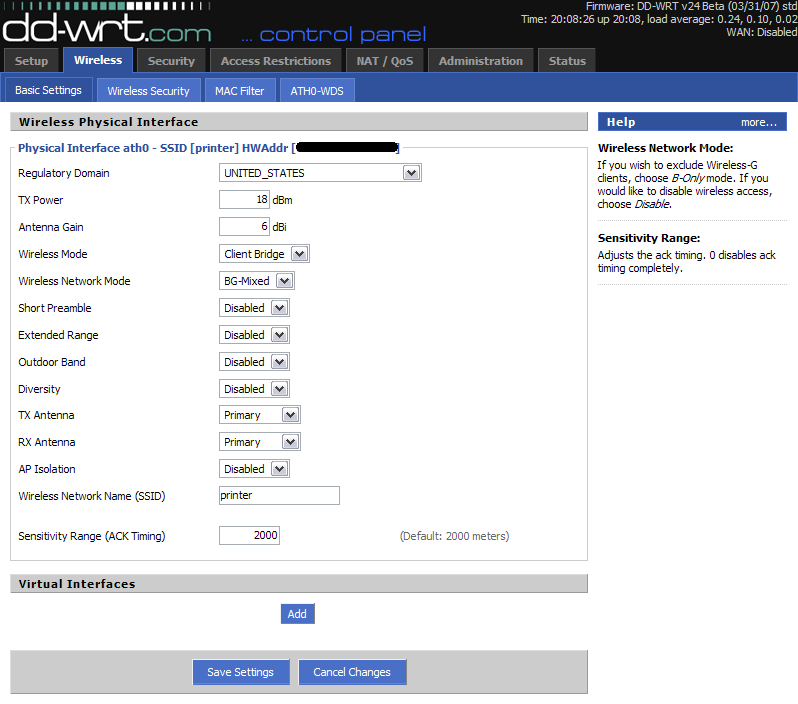Open the Help more... link
Viewport: 798px width, 704px height.
pyautogui.click(x=758, y=122)
